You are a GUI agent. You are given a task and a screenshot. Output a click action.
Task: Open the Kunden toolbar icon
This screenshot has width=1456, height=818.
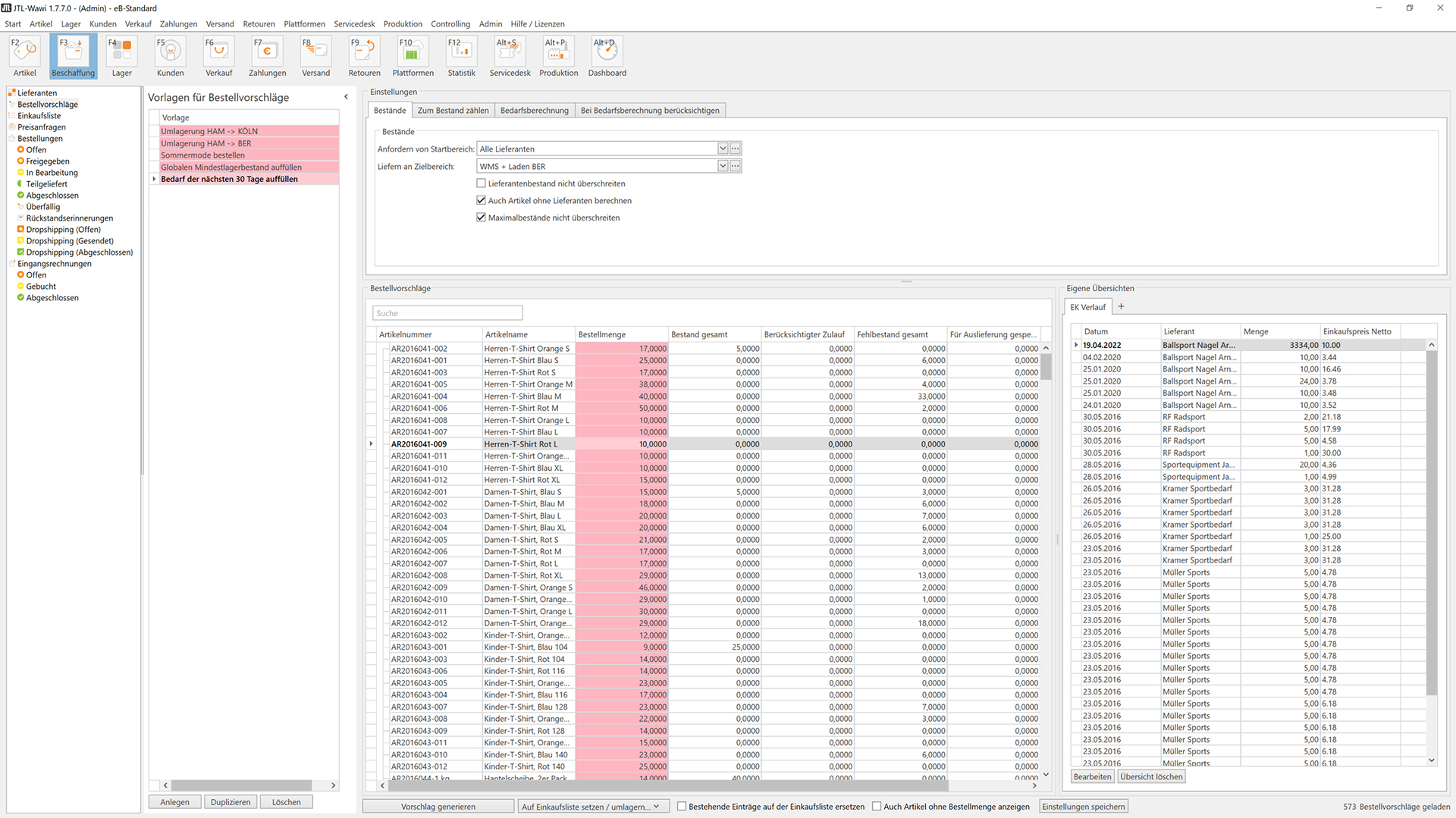coord(170,57)
